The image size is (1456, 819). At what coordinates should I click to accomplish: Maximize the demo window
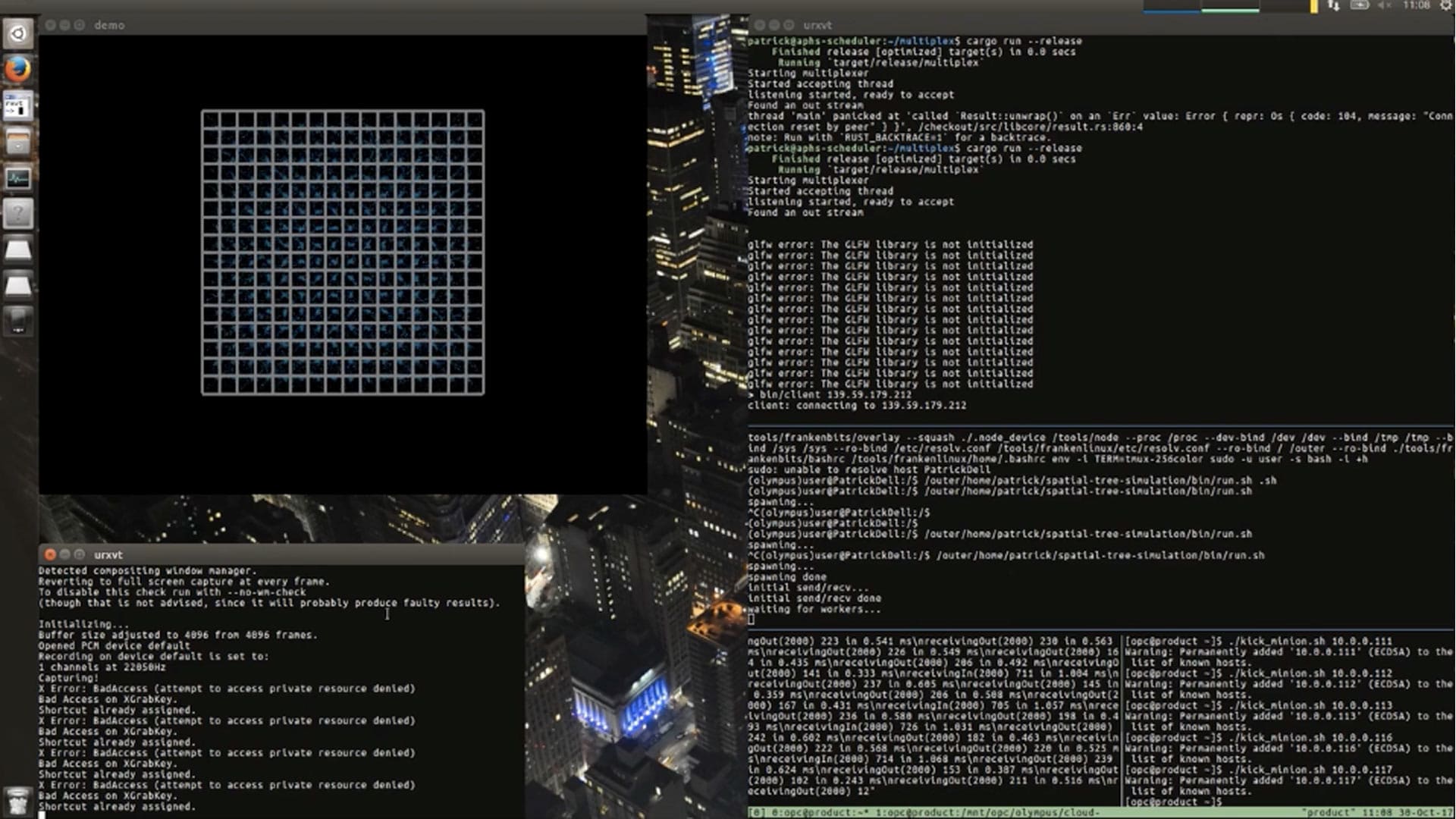coord(79,25)
